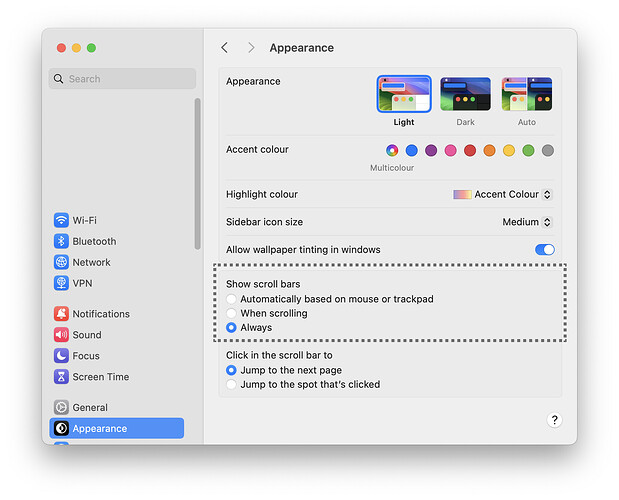619x500 pixels.
Task: Open the Network settings pane
Action: [90, 262]
